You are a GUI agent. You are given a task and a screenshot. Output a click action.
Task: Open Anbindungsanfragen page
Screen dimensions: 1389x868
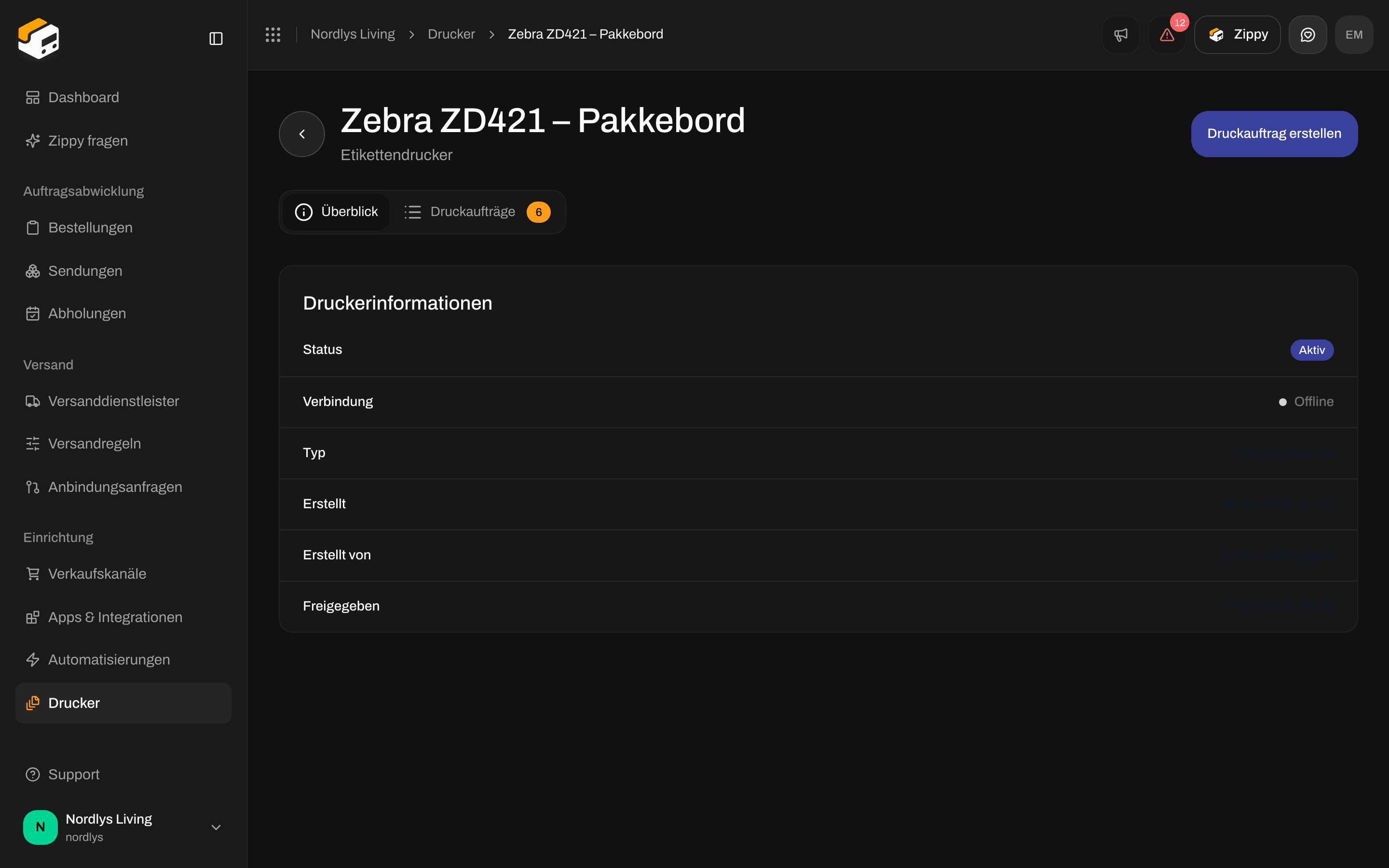pyautogui.click(x=123, y=487)
